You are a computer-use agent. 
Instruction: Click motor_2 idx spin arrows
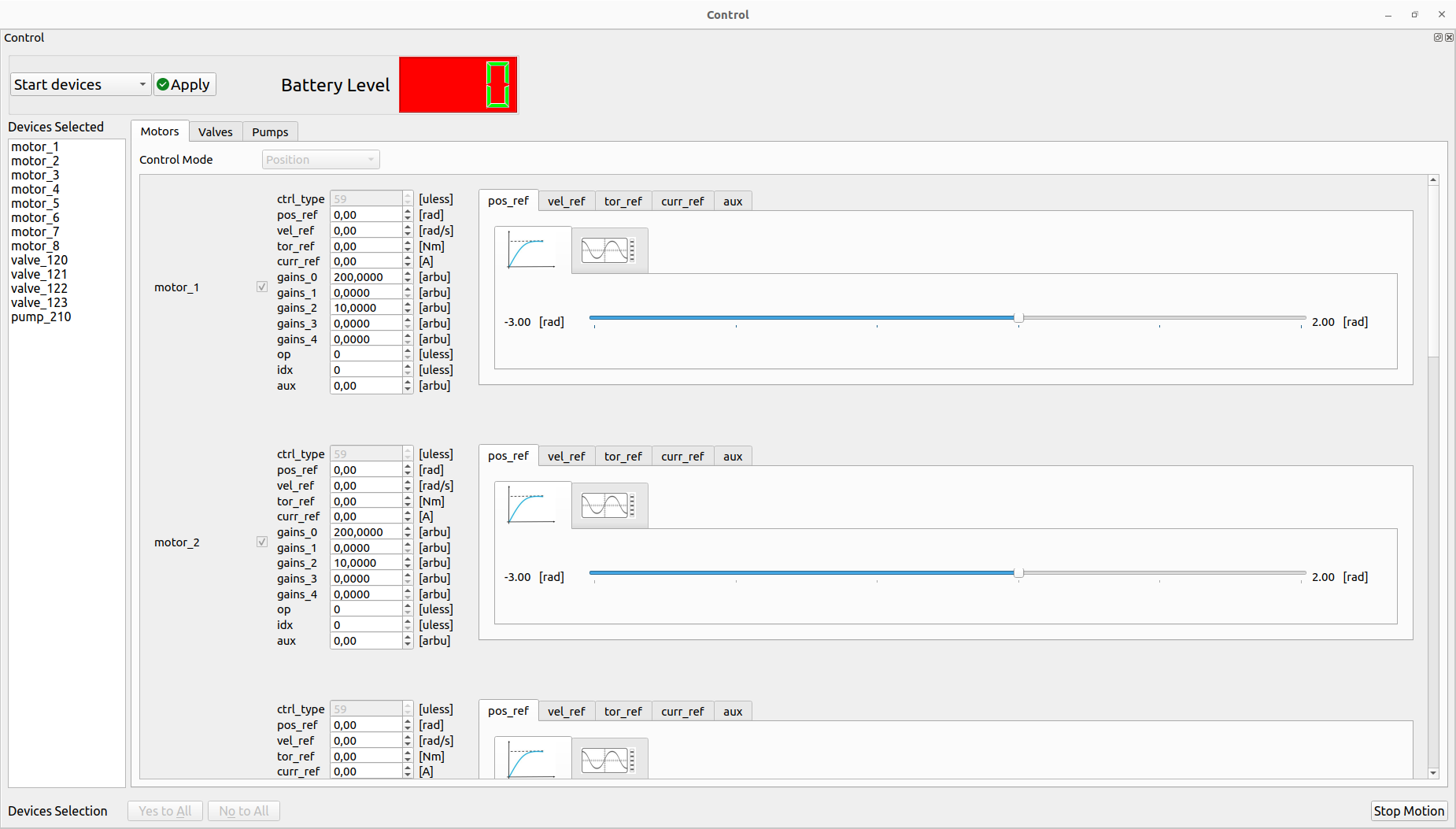(408, 625)
